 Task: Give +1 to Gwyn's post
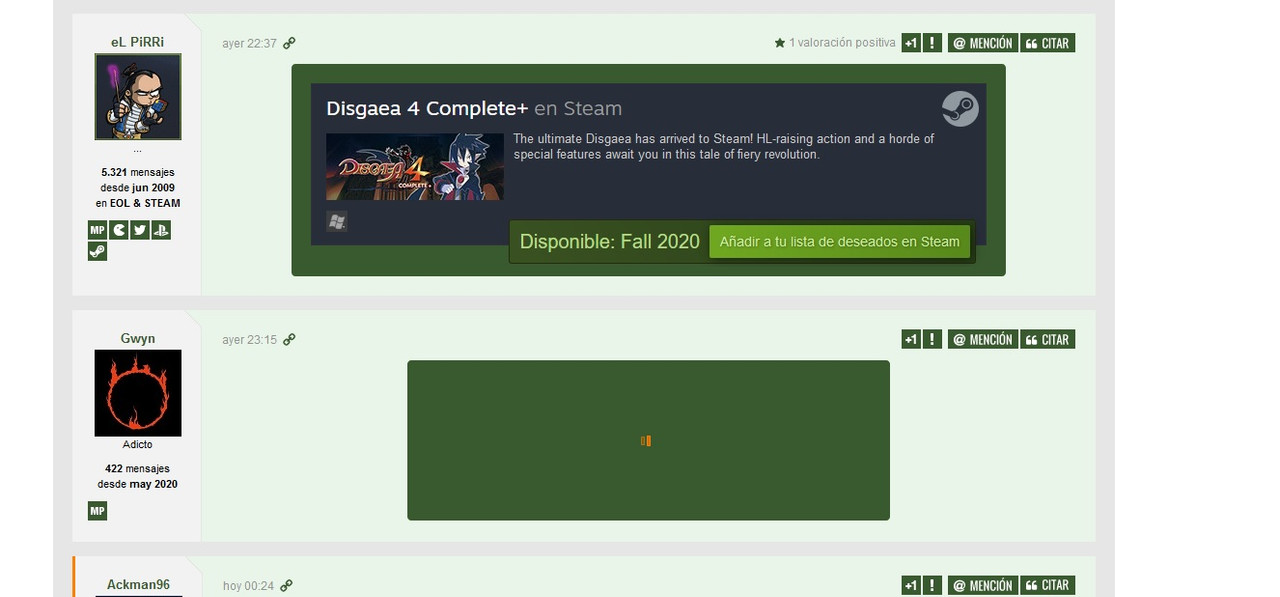pyautogui.click(x=910, y=339)
